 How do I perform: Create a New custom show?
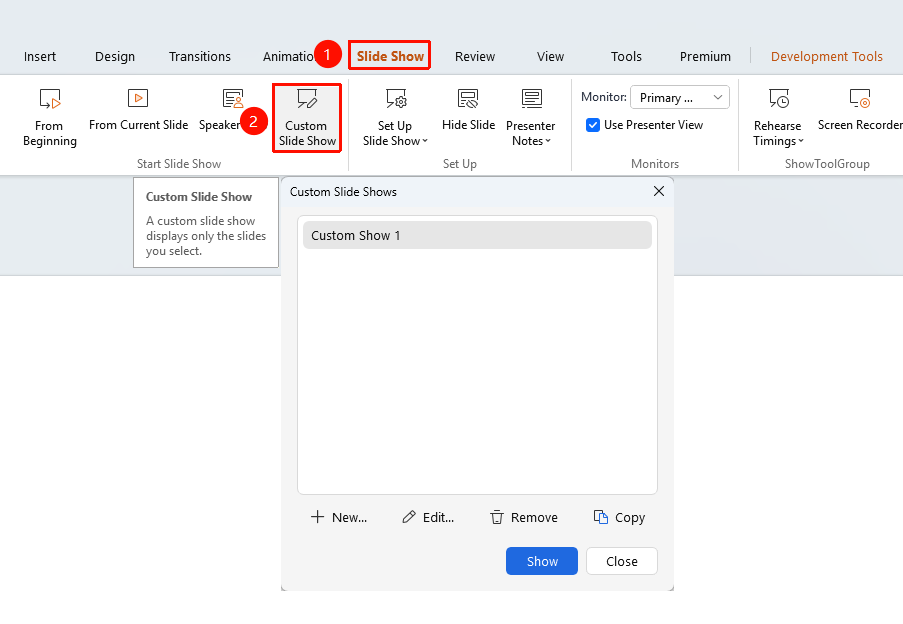(339, 518)
